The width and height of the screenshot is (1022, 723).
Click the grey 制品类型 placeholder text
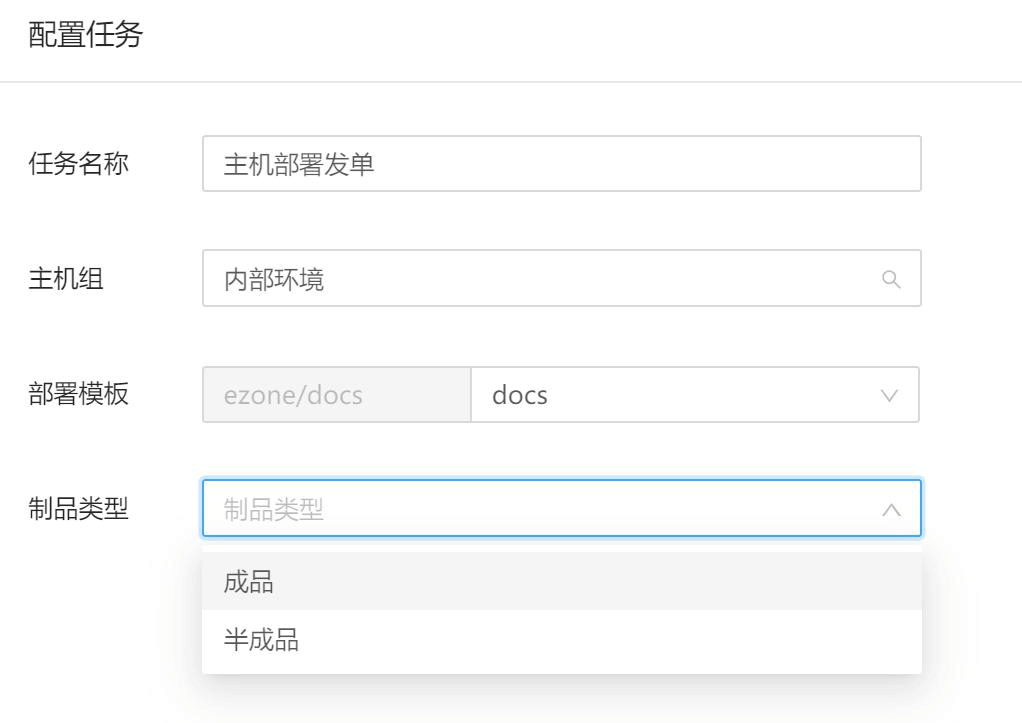tap(274, 510)
